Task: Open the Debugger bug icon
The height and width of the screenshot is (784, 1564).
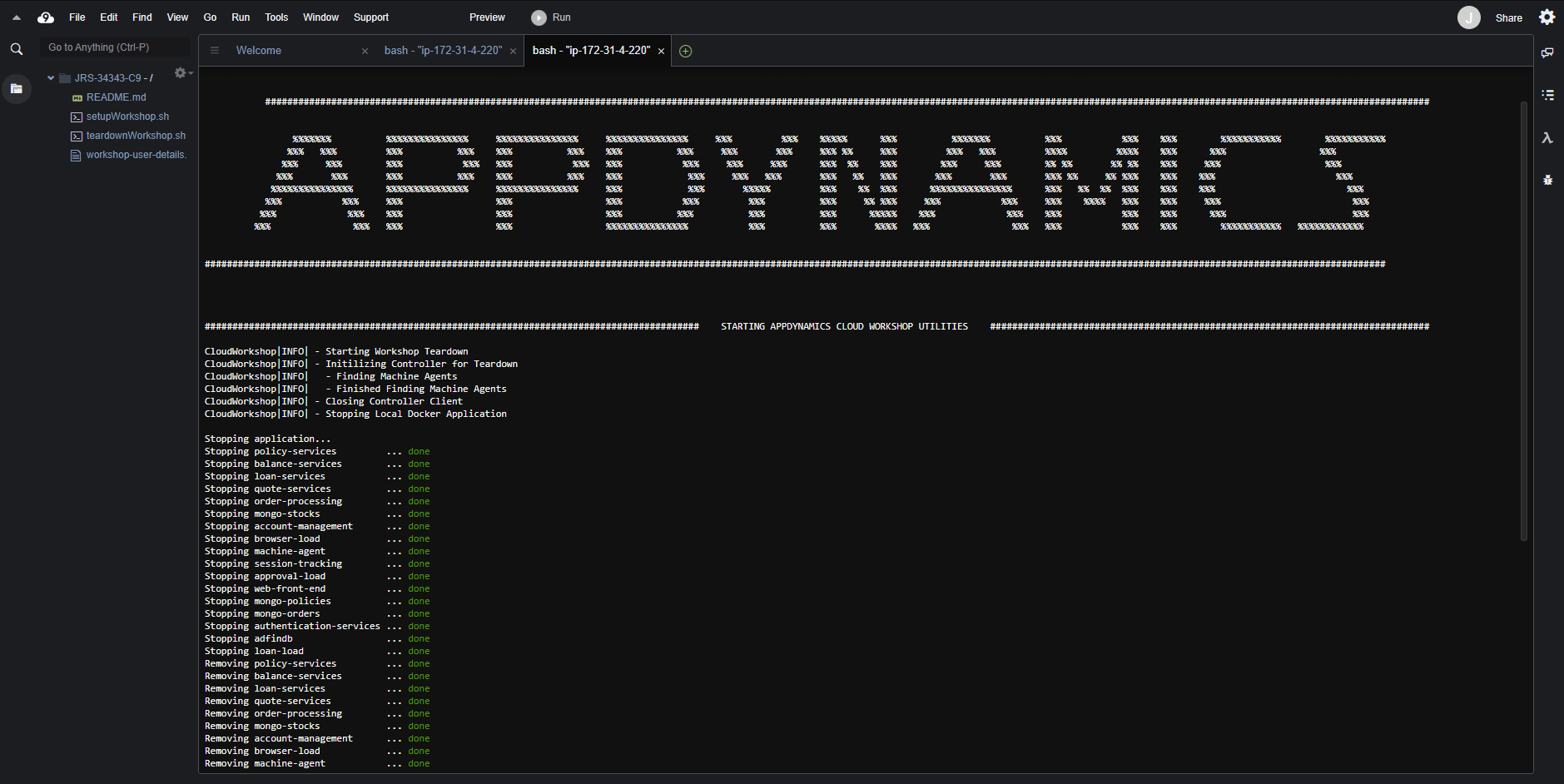Action: click(x=1547, y=180)
